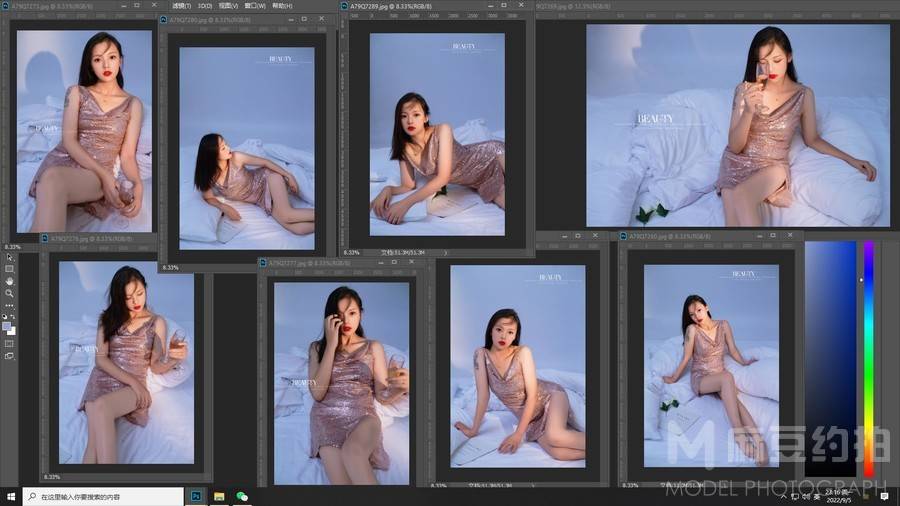
Task: Change the screen mode icon
Action: tap(9, 356)
